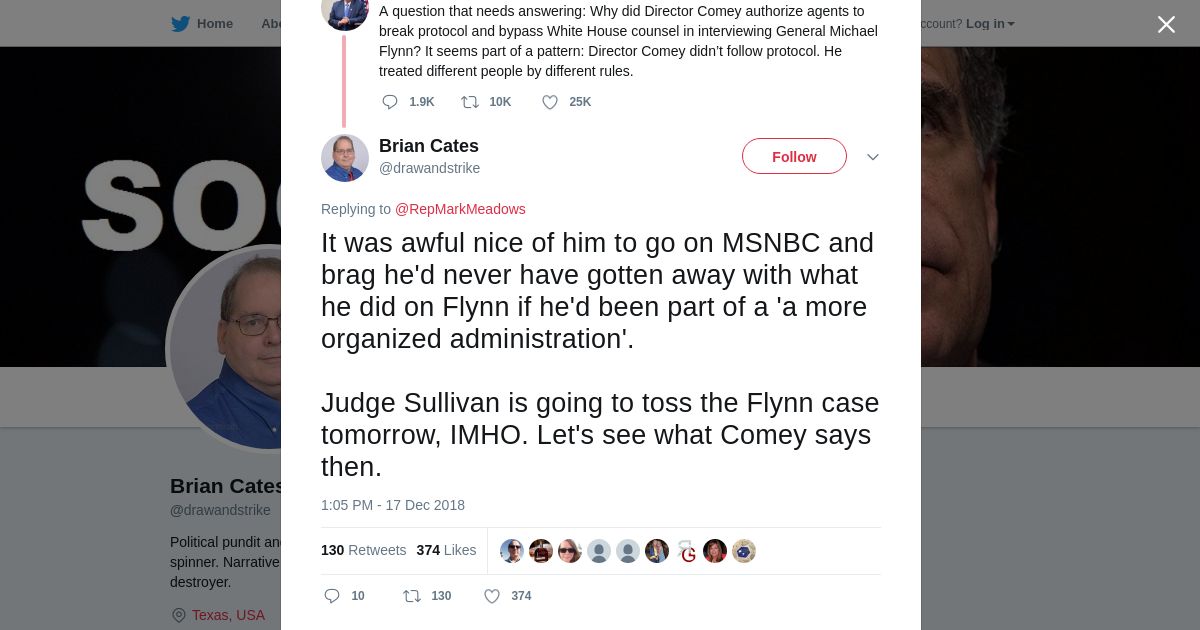Screen dimensions: 1200x630
Task: Click the Twitter bird Home icon
Action: (x=180, y=24)
